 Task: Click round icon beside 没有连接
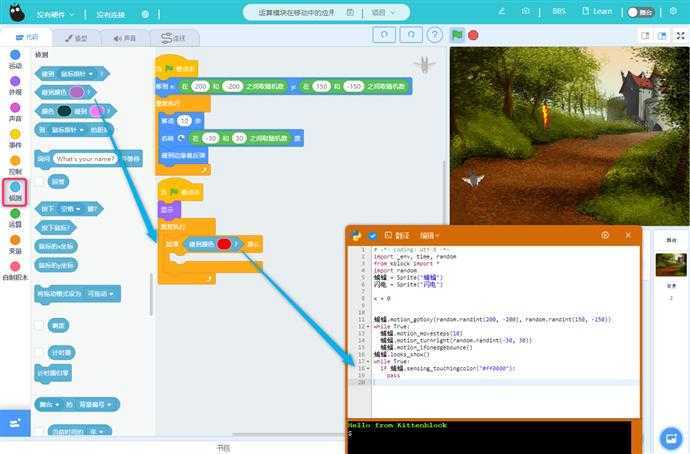pos(145,14)
